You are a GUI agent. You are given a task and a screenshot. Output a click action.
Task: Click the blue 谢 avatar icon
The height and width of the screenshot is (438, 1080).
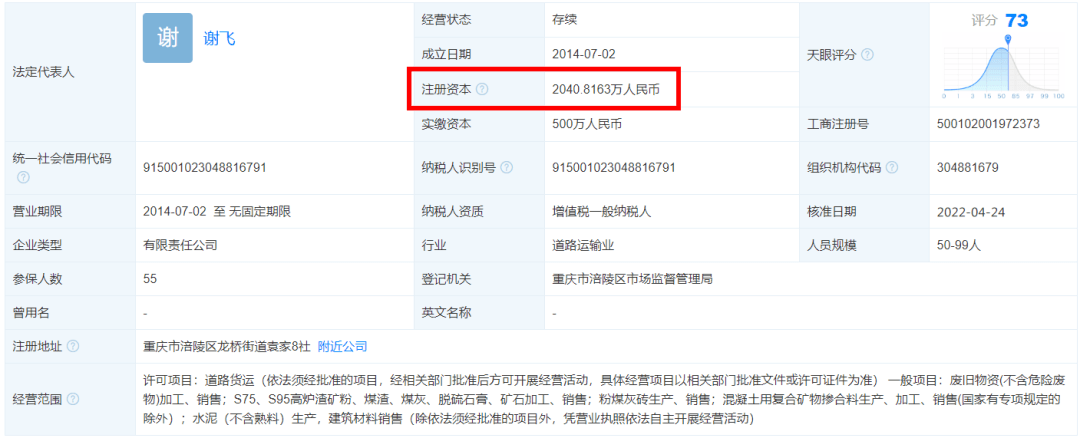click(x=167, y=38)
